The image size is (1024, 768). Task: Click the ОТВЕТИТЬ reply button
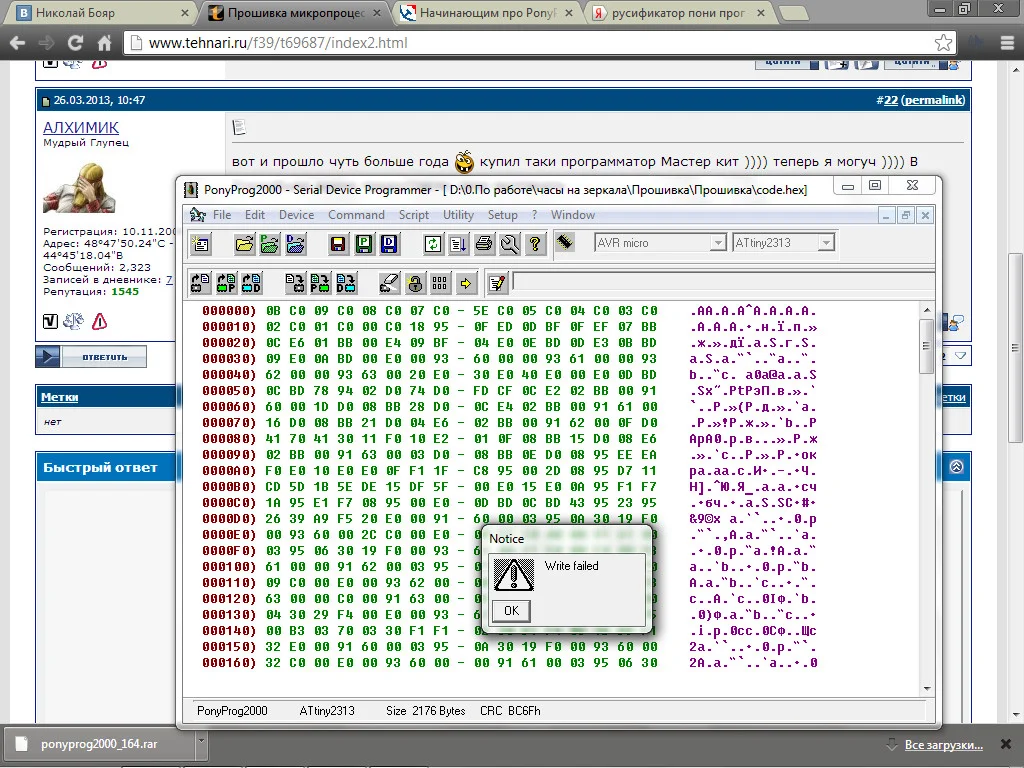pos(91,357)
